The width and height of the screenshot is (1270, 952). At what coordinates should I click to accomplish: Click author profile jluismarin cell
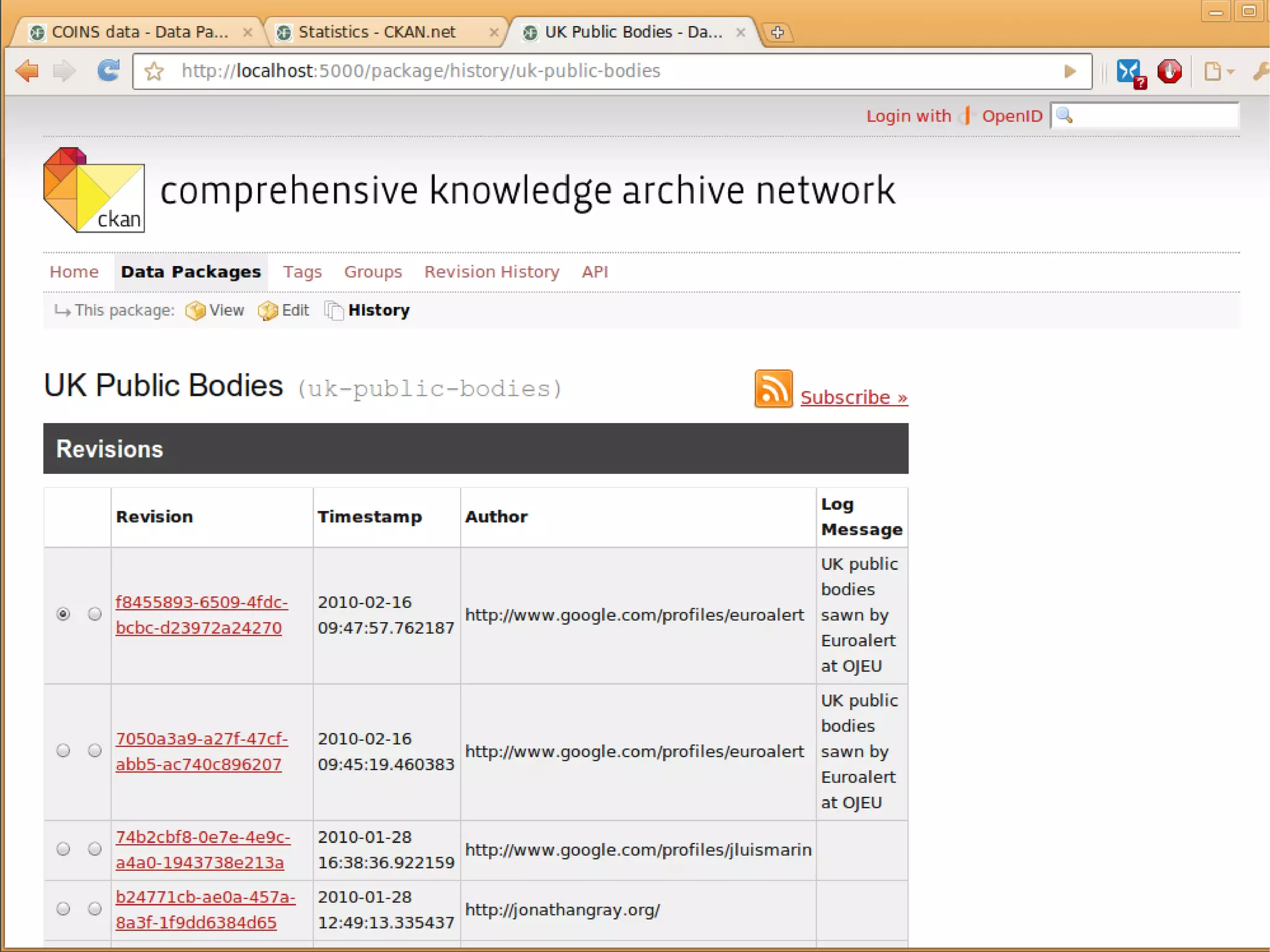tap(638, 850)
